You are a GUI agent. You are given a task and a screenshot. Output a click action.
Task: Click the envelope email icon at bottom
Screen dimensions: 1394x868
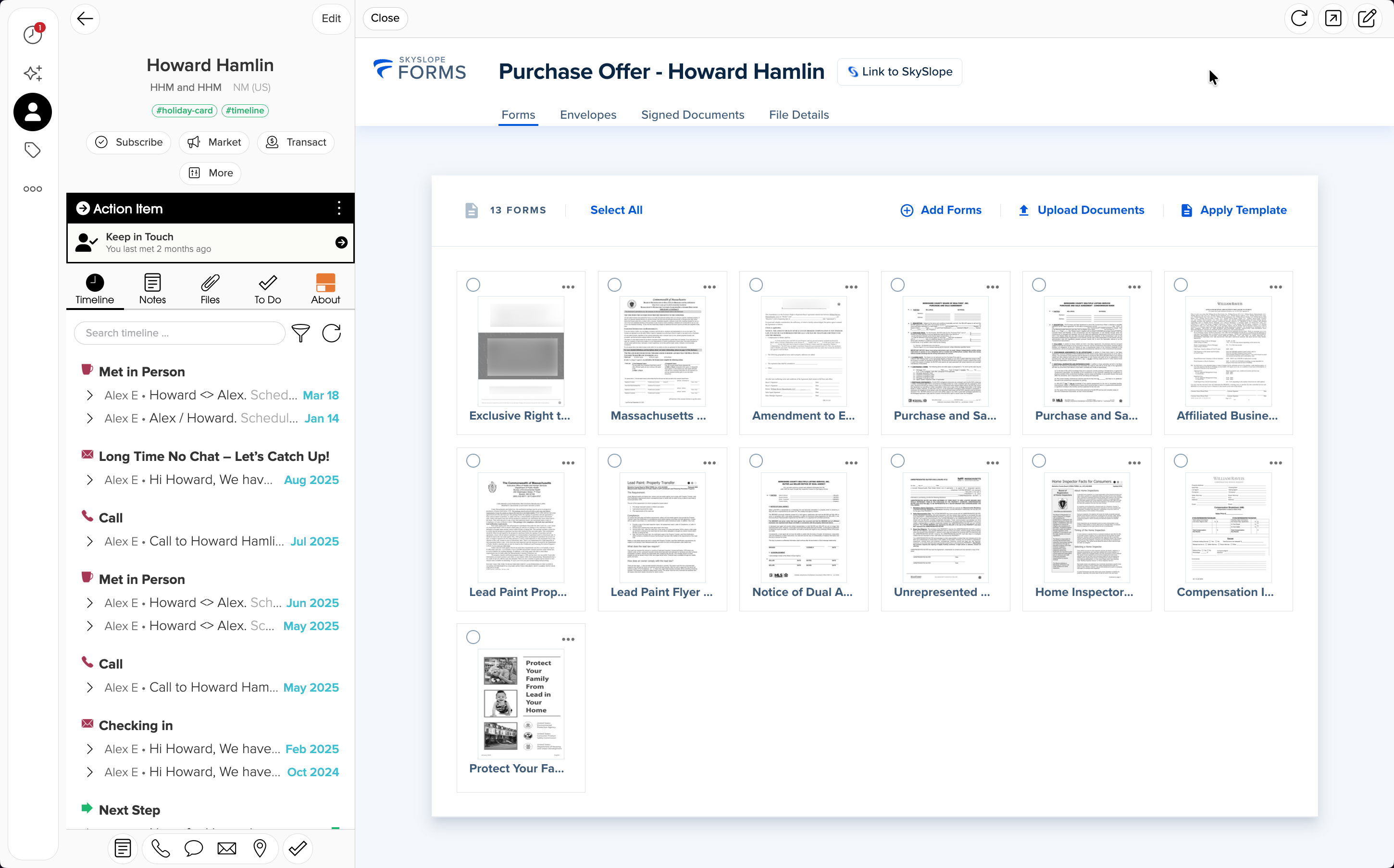227,848
